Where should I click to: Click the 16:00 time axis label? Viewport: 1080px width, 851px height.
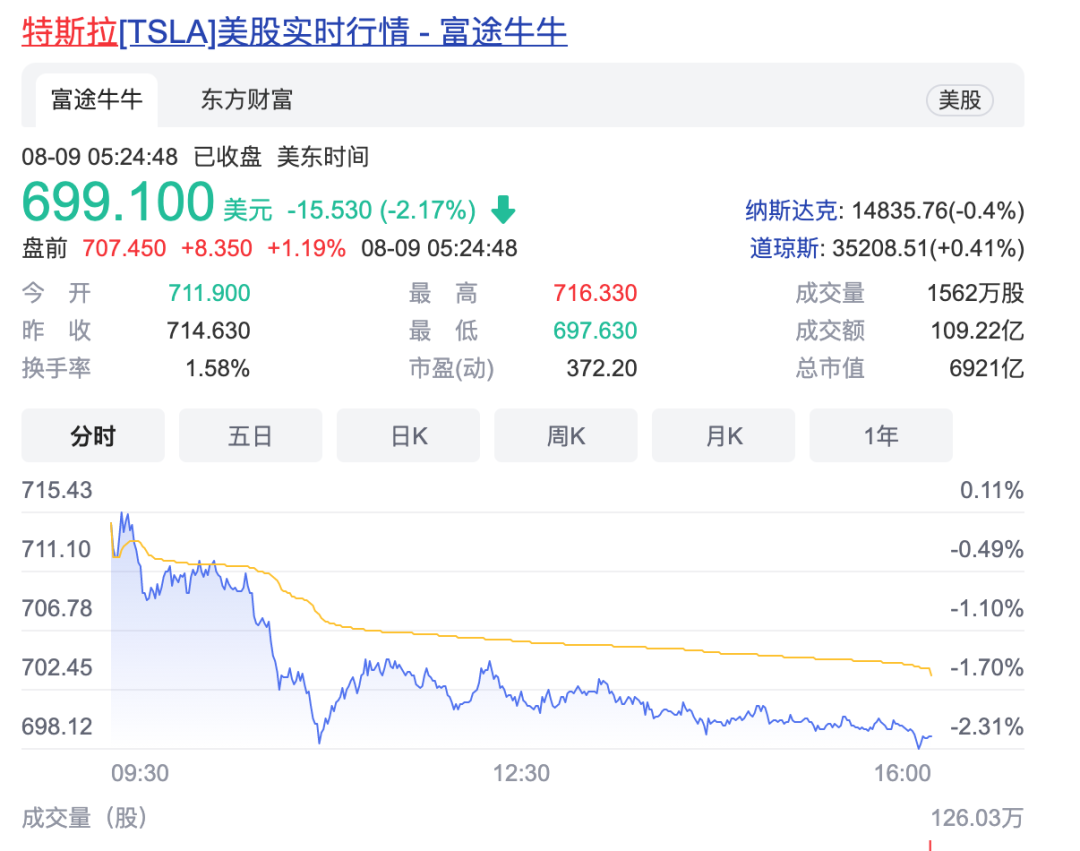click(902, 773)
